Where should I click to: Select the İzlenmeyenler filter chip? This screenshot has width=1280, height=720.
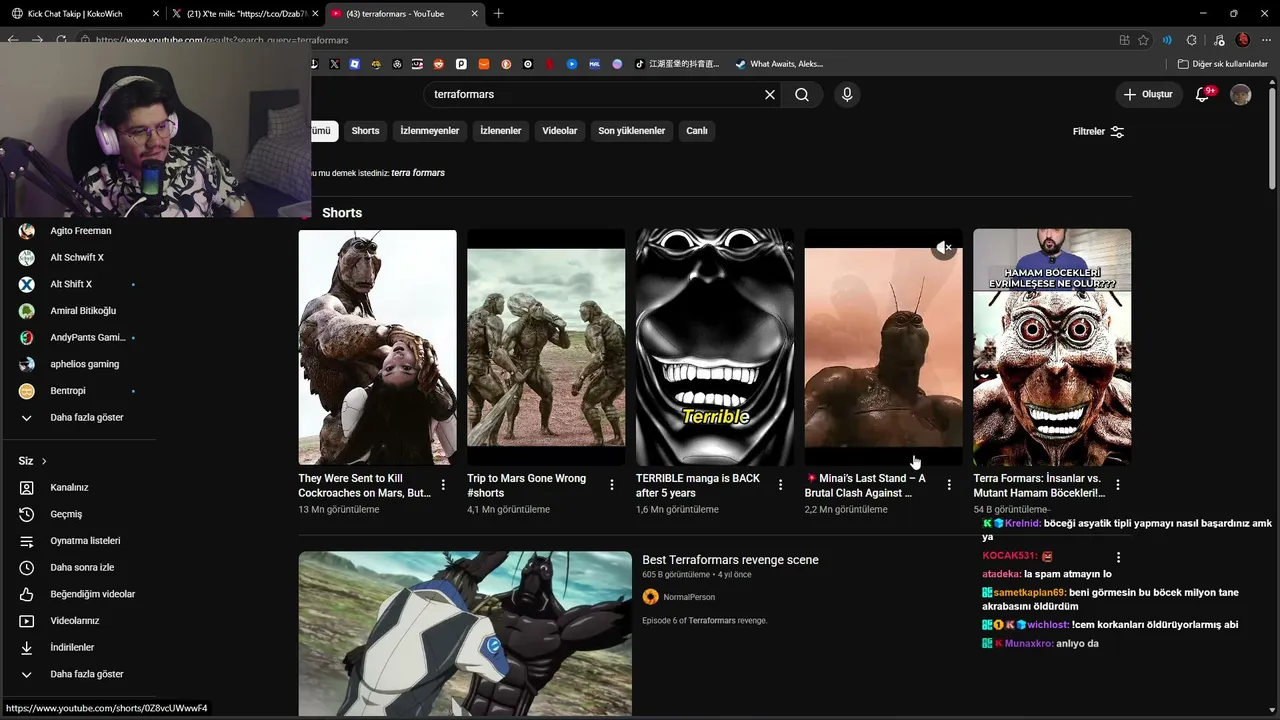[x=430, y=131]
